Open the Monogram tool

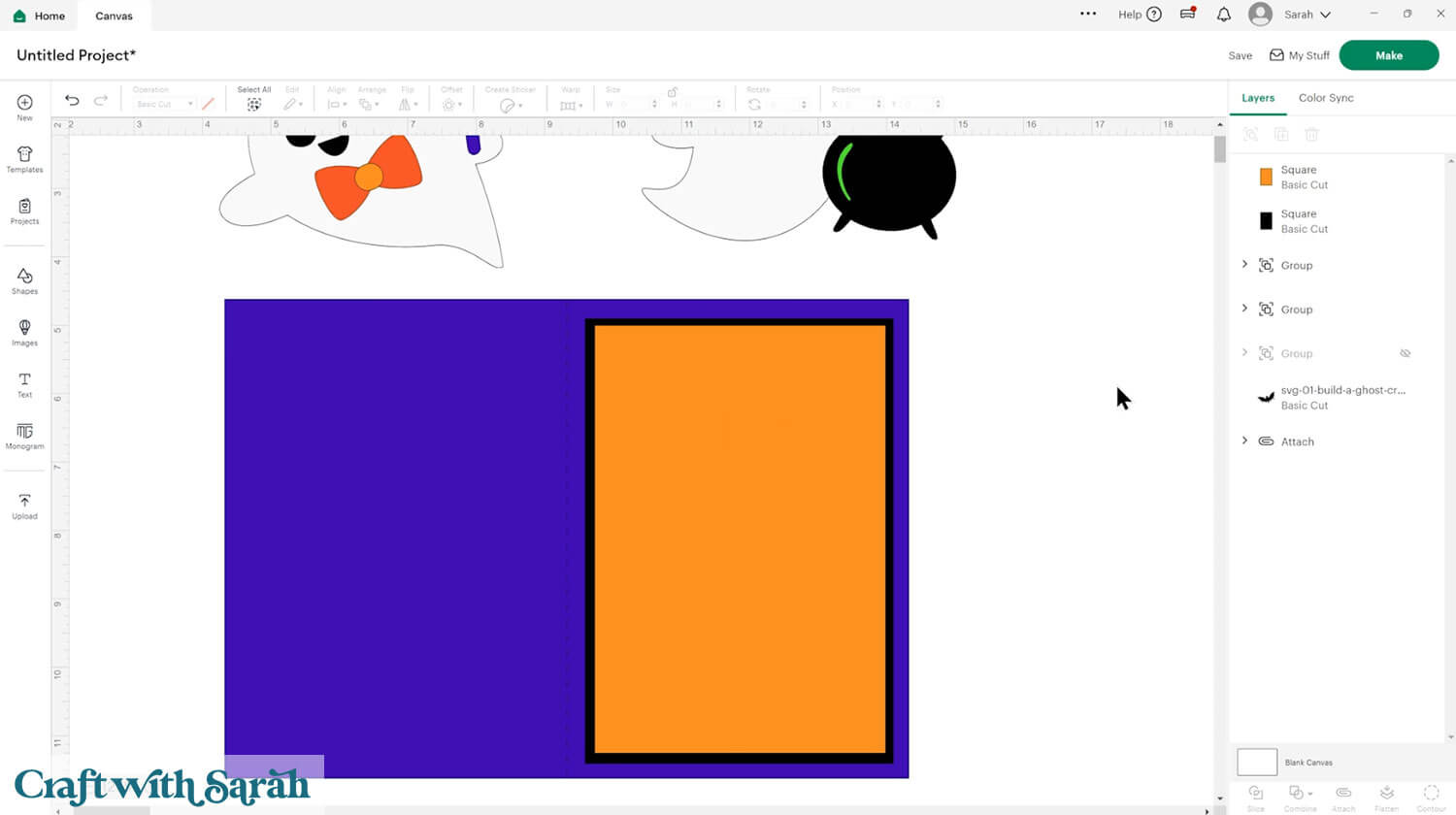[24, 437]
